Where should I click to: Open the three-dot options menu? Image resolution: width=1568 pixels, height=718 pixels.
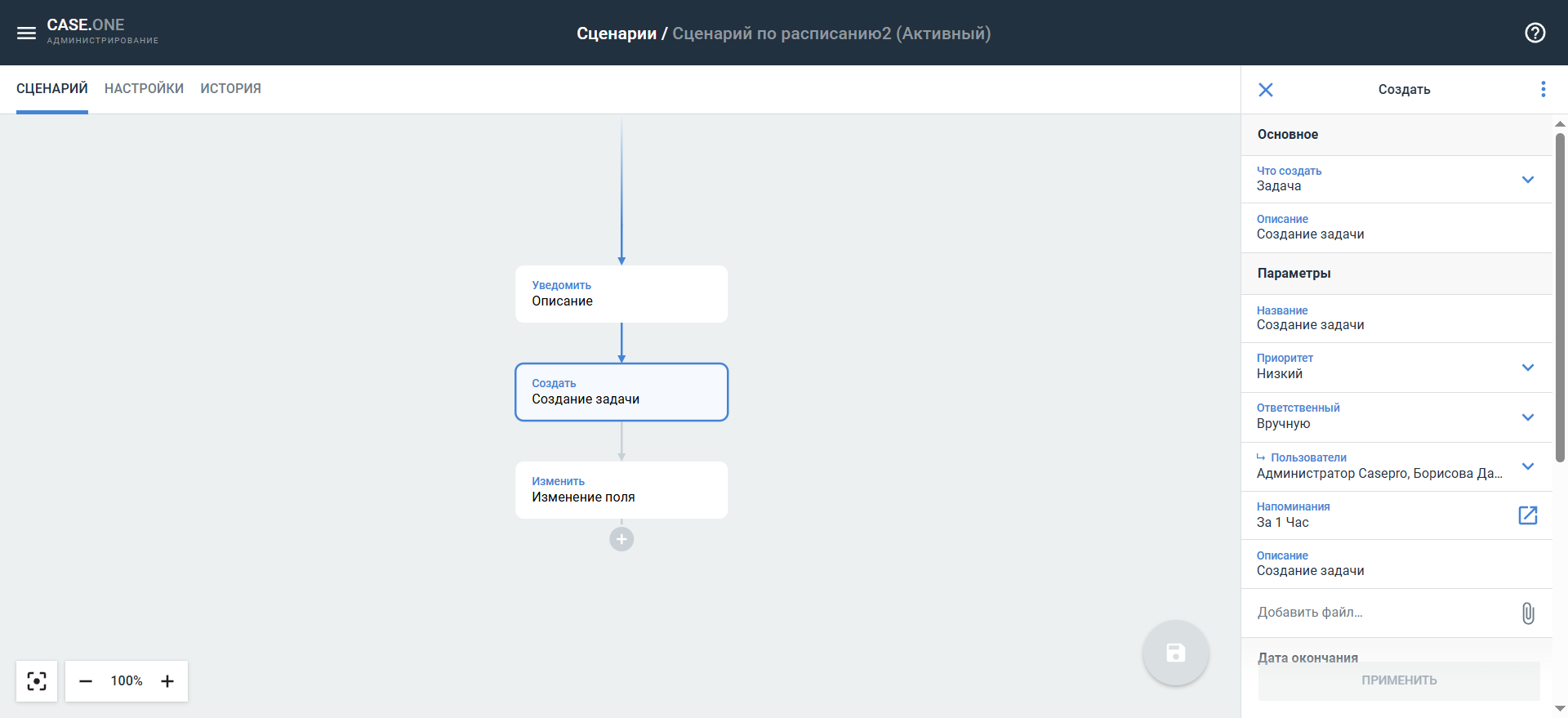pyautogui.click(x=1543, y=89)
